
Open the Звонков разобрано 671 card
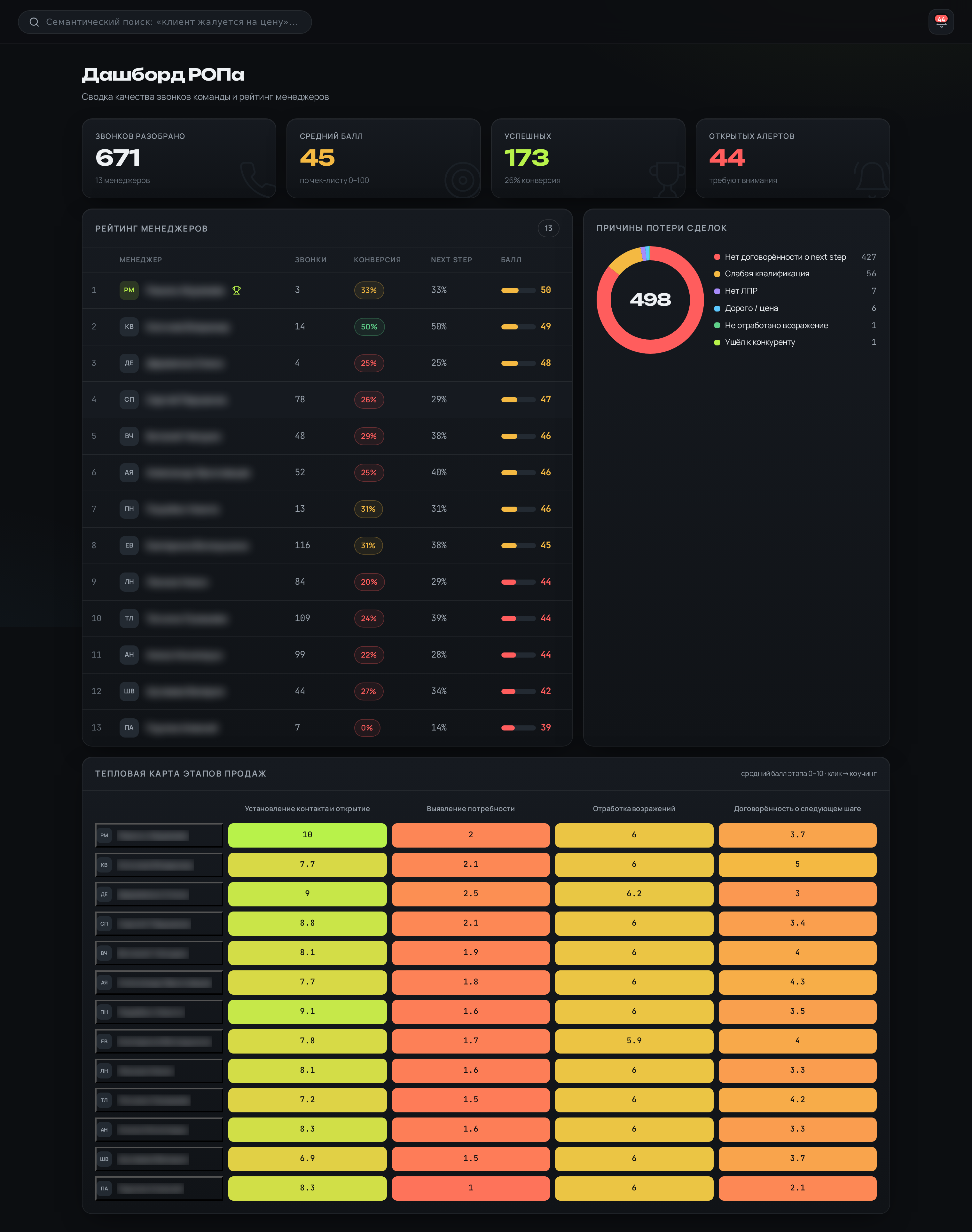point(179,158)
